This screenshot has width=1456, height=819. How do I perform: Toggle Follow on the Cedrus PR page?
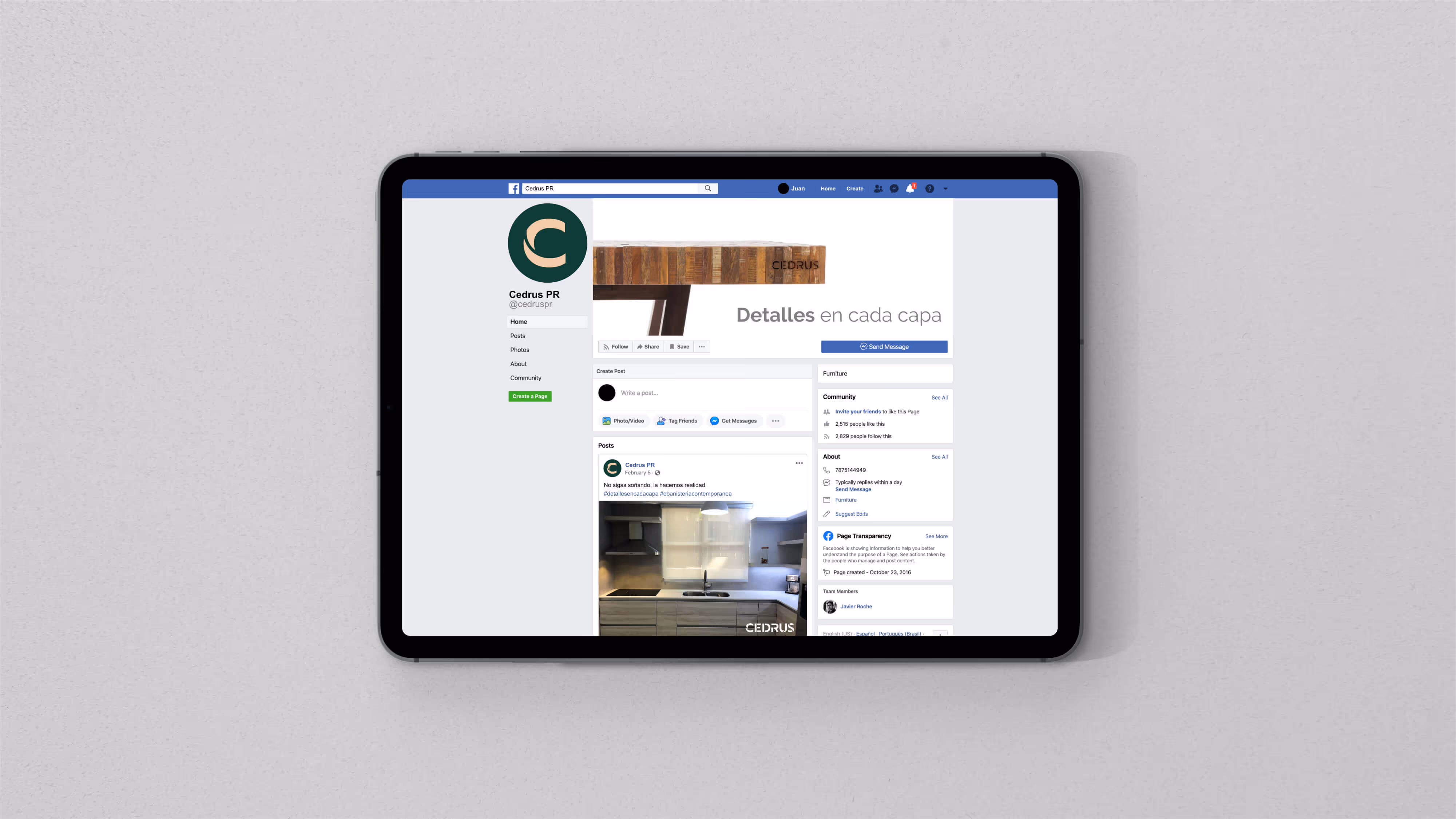615,347
